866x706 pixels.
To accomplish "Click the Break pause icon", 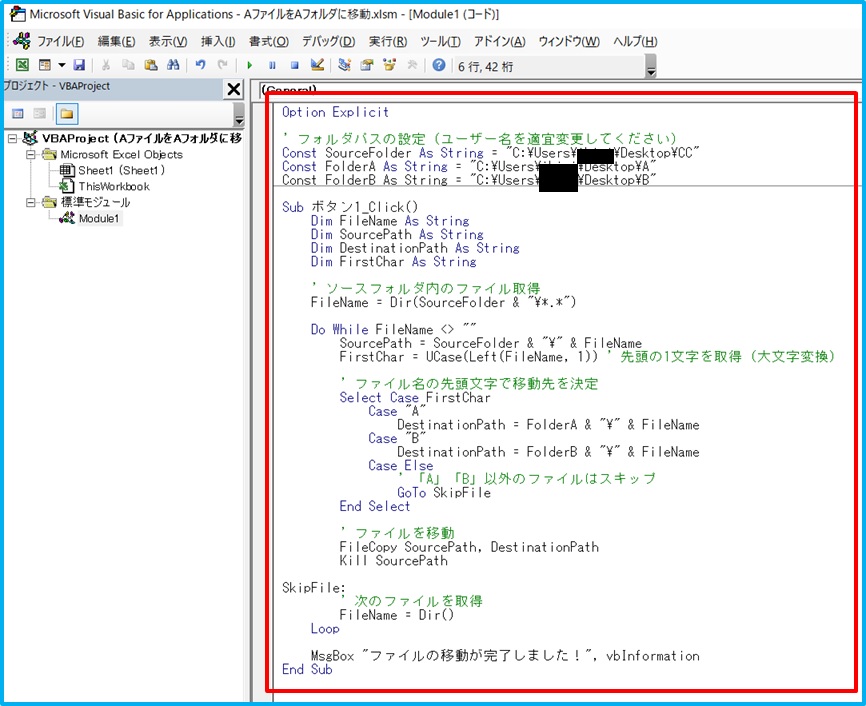I will point(272,65).
